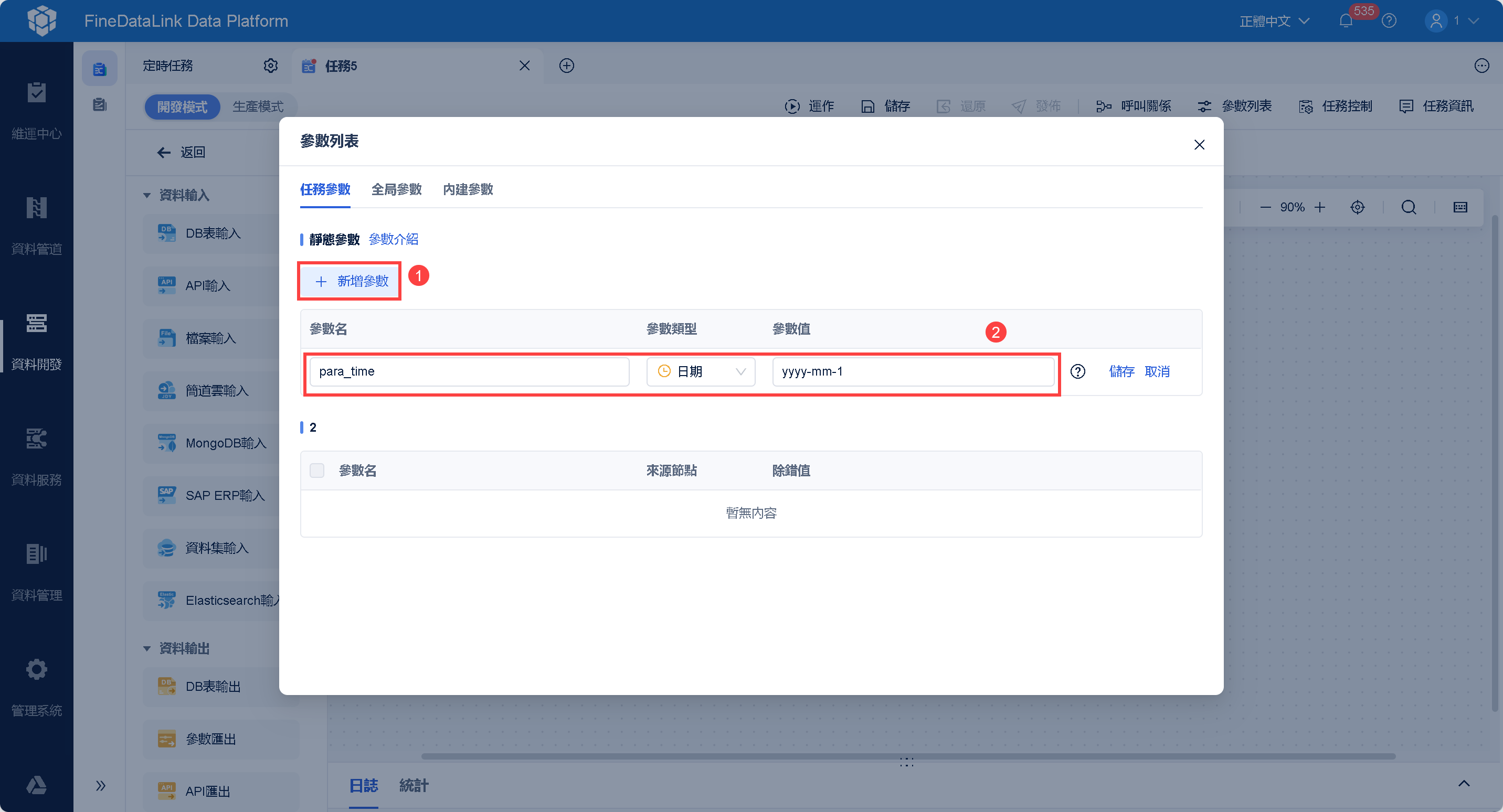Open the notification bell icon
The image size is (1503, 812).
point(1346,21)
